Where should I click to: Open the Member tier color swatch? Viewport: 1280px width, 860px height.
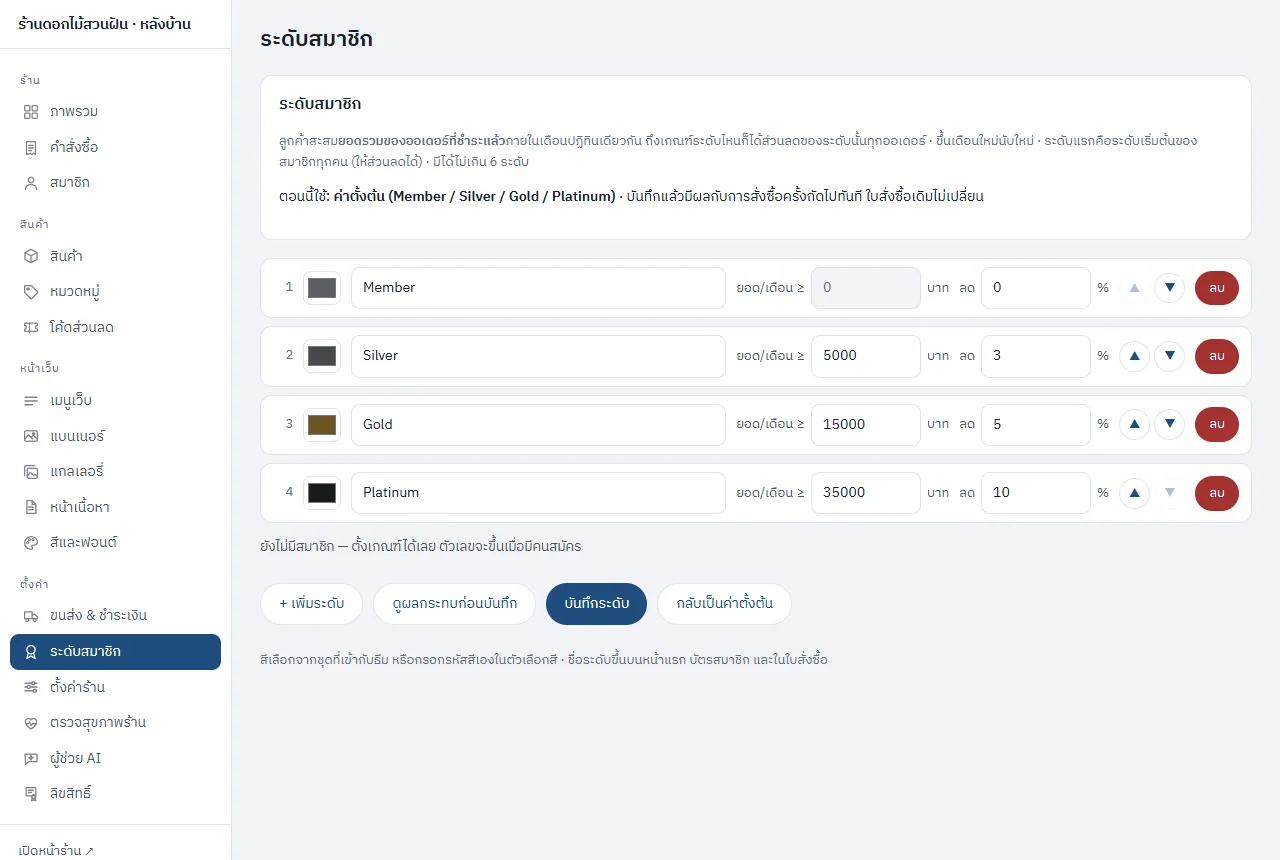(x=322, y=288)
